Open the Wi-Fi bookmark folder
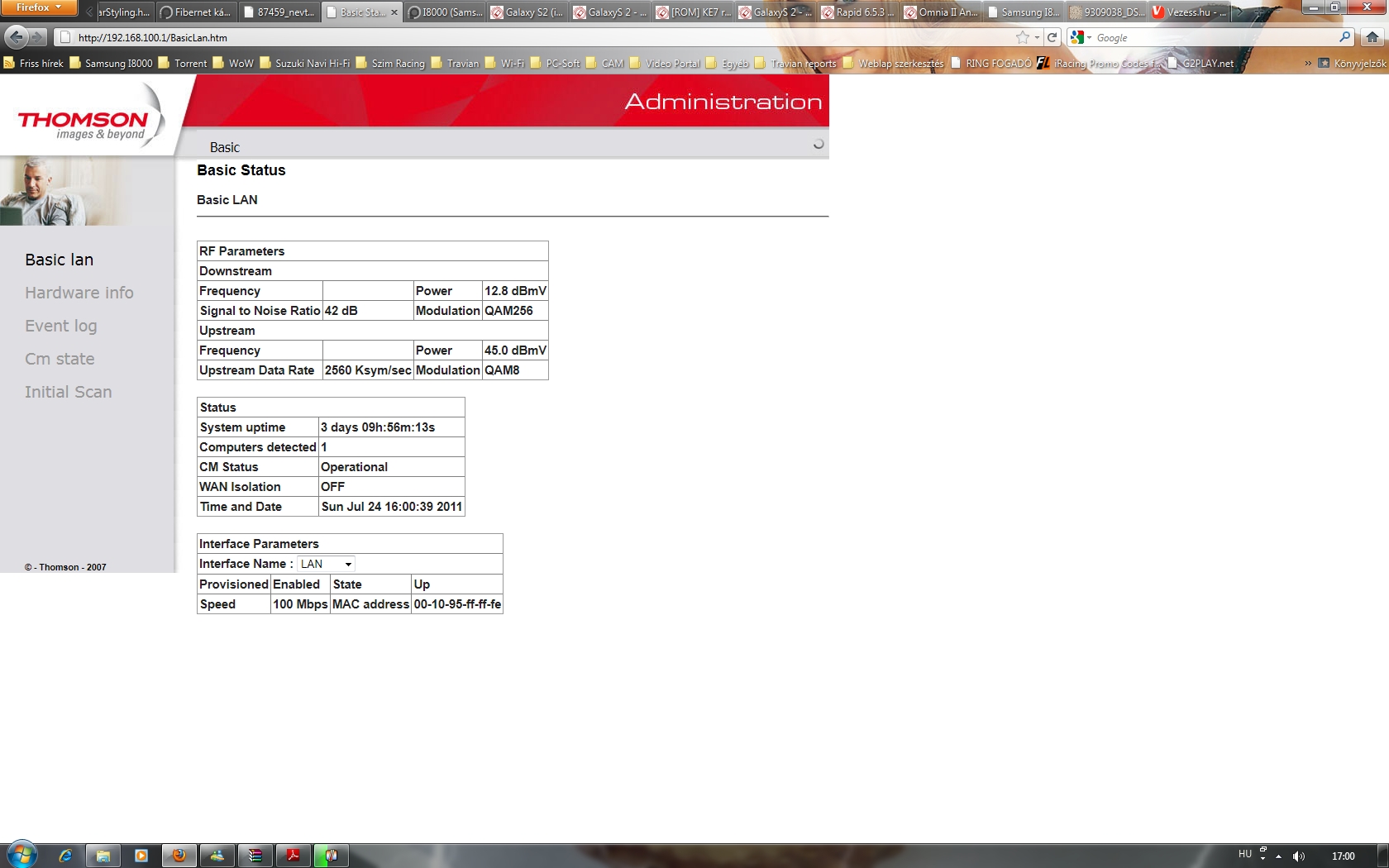Image resolution: width=1389 pixels, height=868 pixels. 504,63
